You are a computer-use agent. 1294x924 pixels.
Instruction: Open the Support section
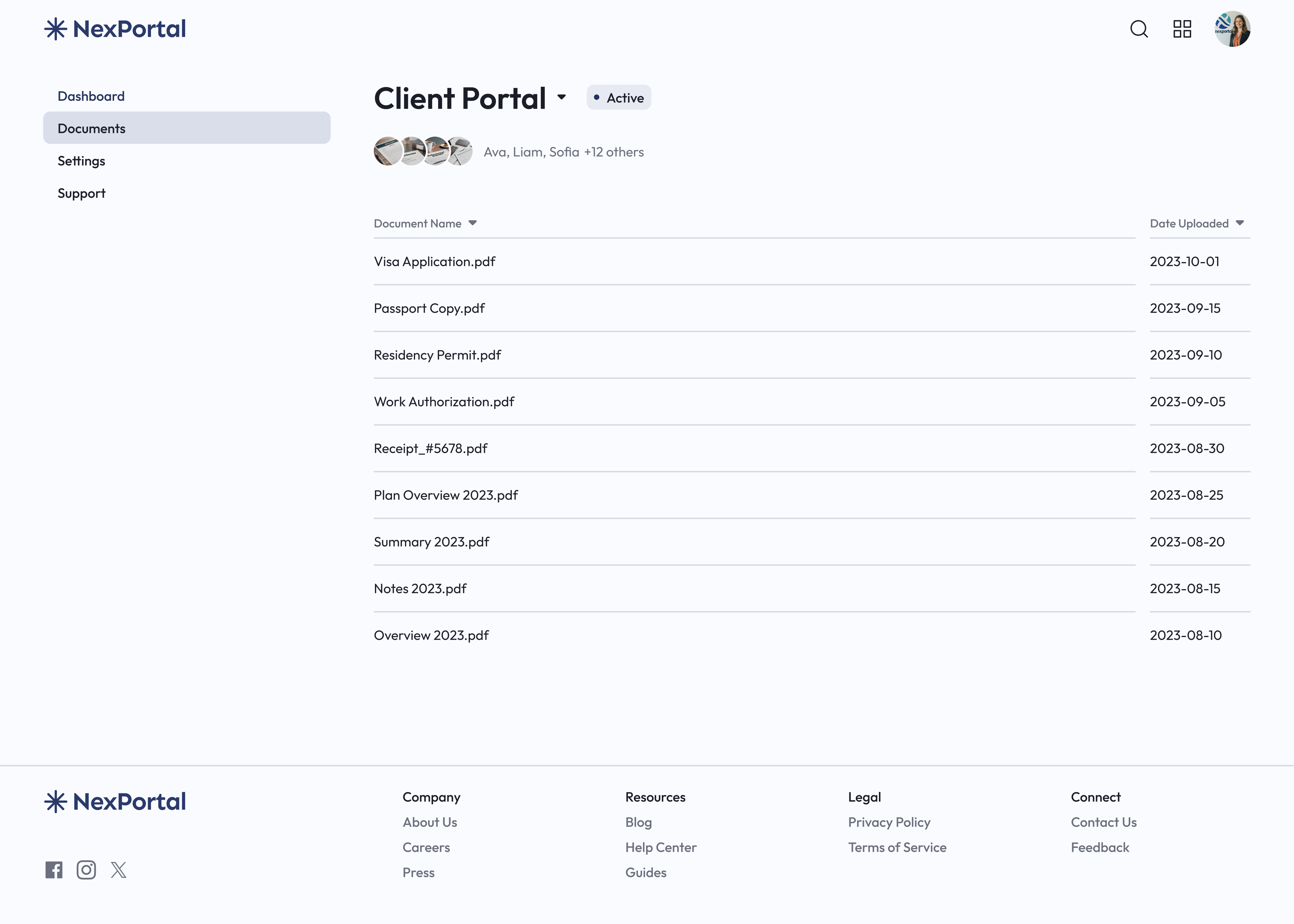click(81, 193)
